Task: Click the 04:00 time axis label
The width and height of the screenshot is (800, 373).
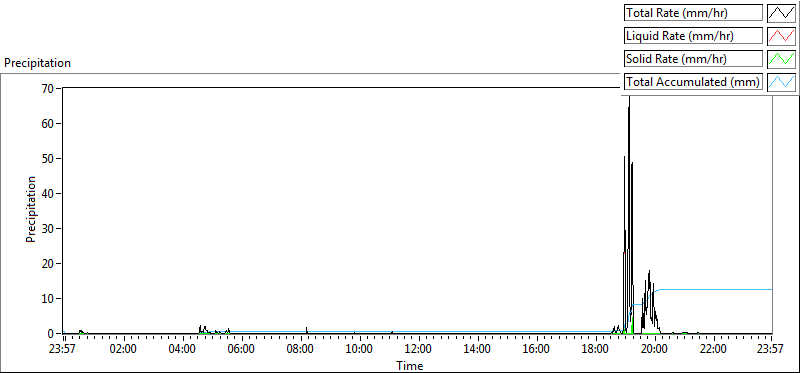Action: click(x=183, y=350)
